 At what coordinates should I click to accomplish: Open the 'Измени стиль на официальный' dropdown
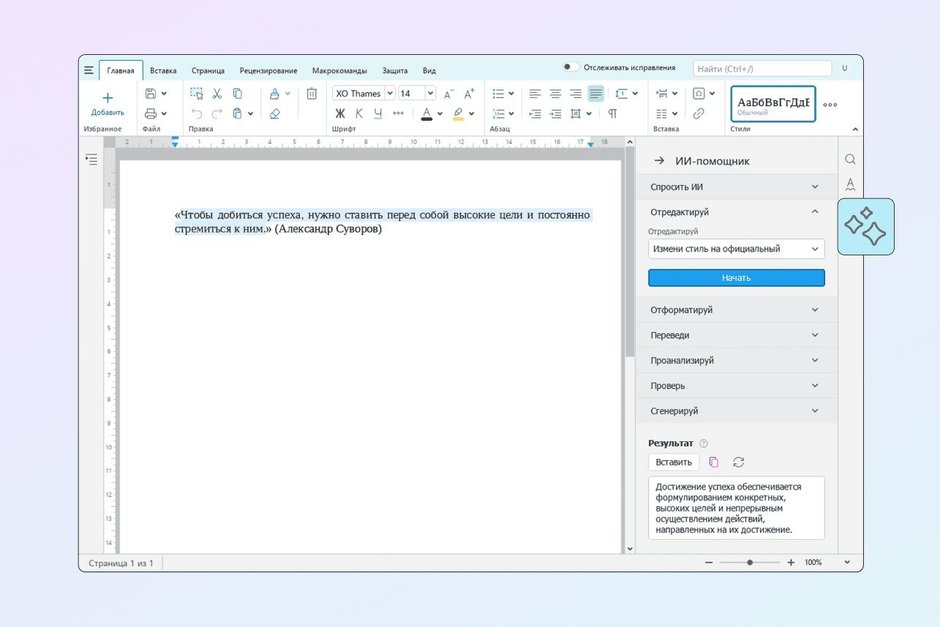click(x=736, y=249)
